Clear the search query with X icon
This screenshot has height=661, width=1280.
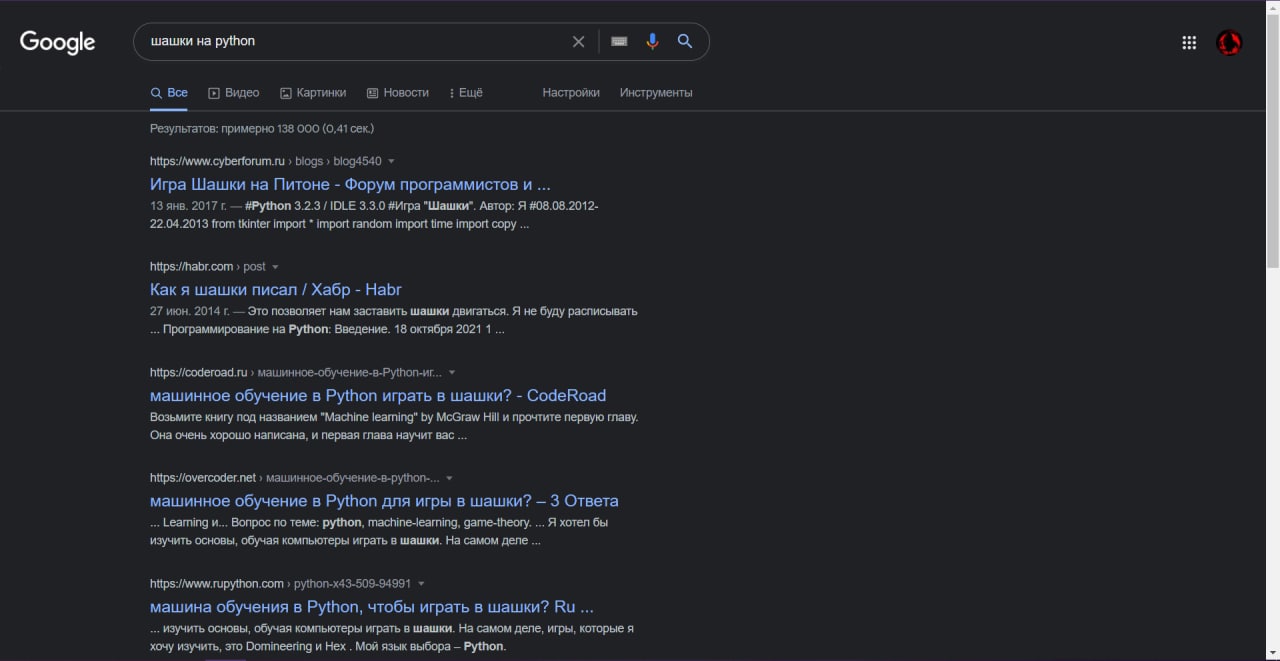[x=578, y=41]
